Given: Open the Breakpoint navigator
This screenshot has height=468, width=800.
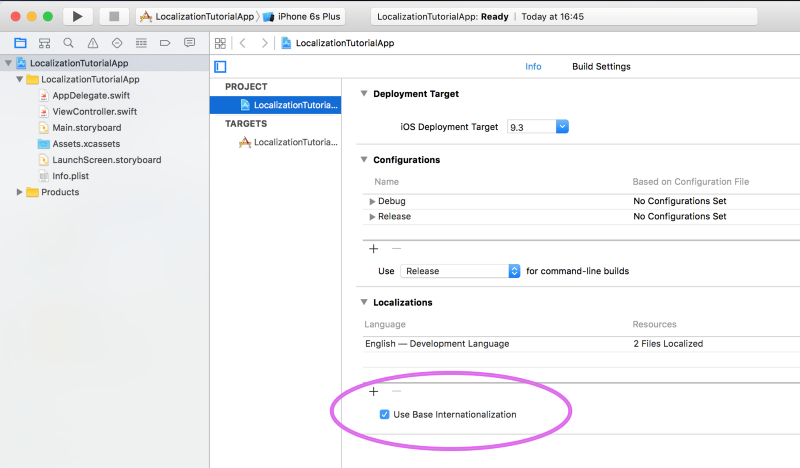Looking at the screenshot, I should 165,43.
